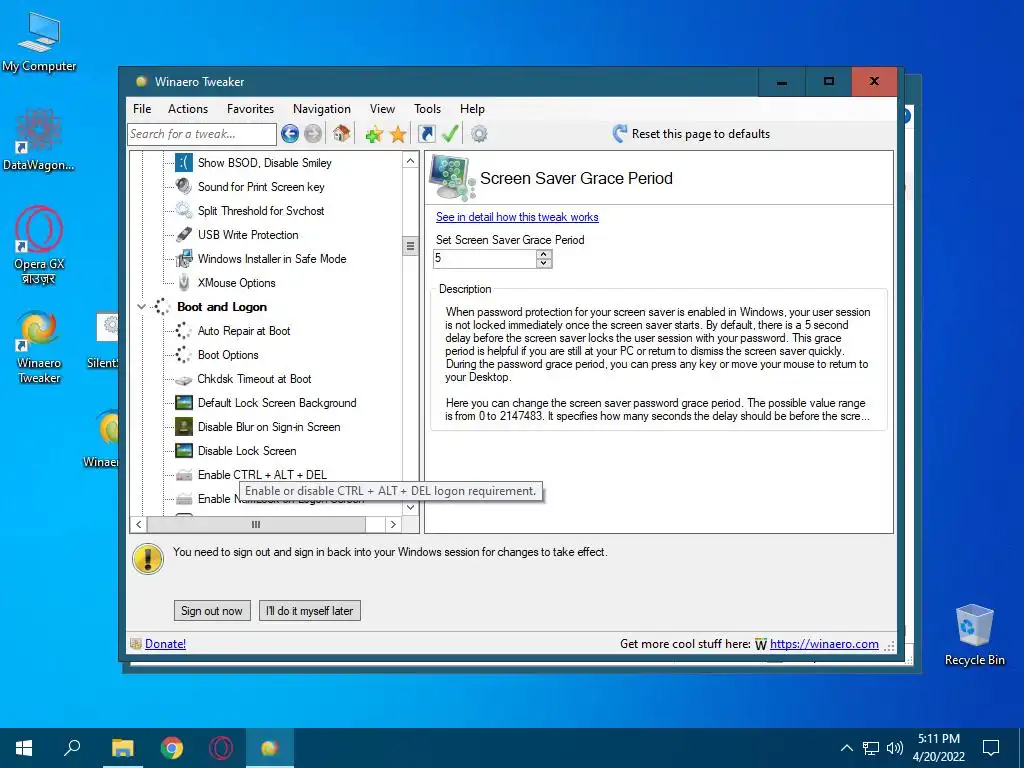Click the USB Write Protection icon
The height and width of the screenshot is (768, 1024).
184,234
